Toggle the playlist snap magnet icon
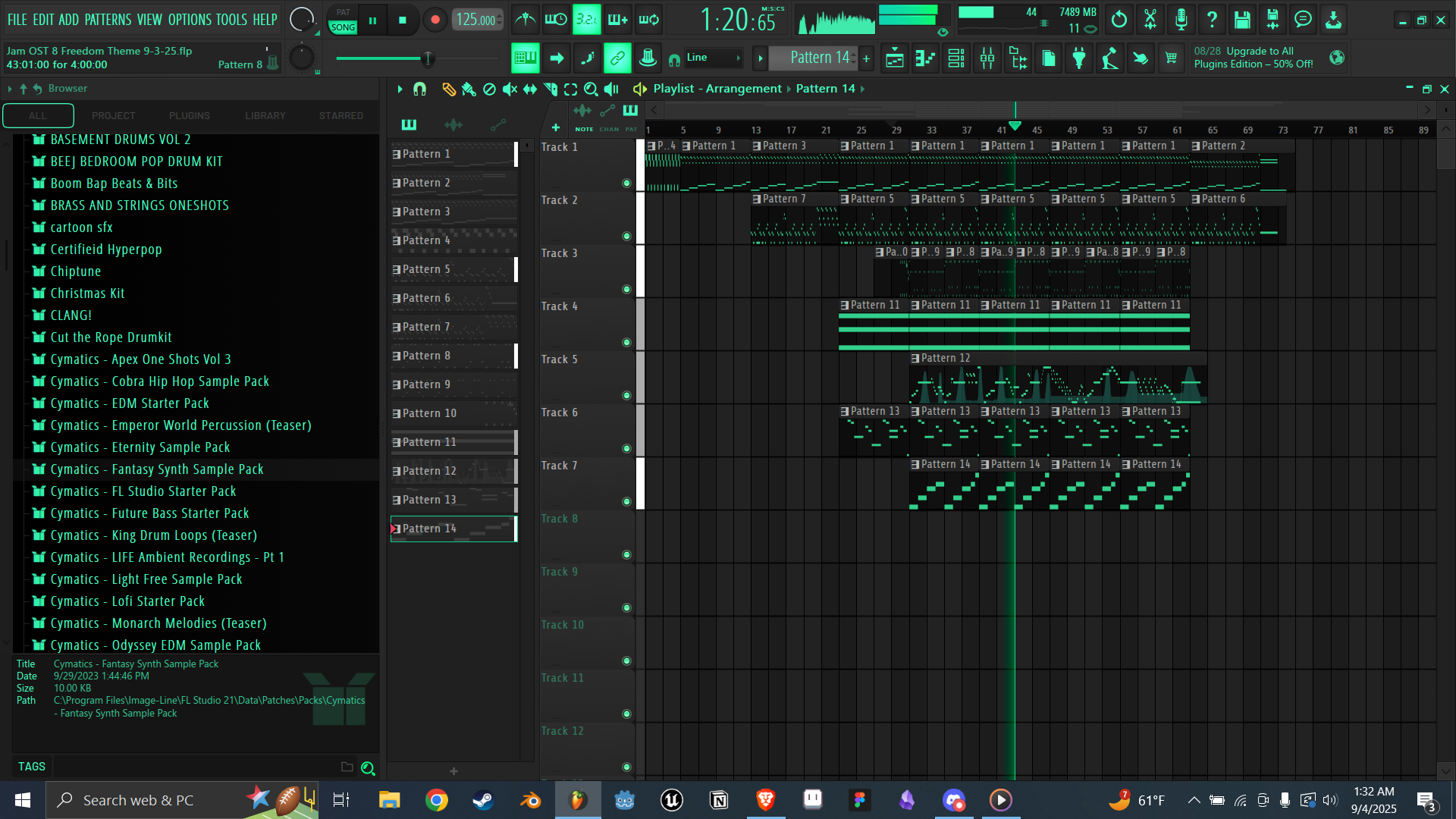This screenshot has width=1456, height=819. point(419,89)
